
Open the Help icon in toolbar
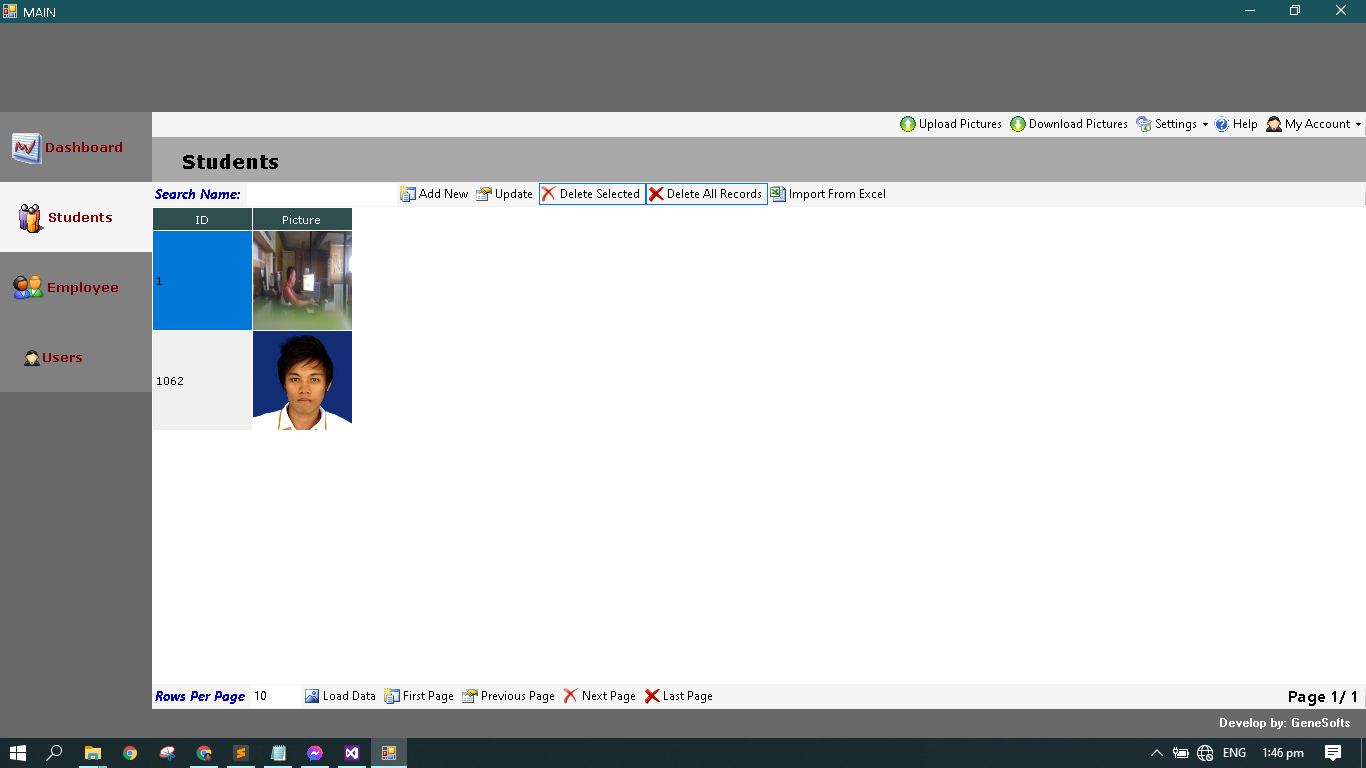point(1222,124)
